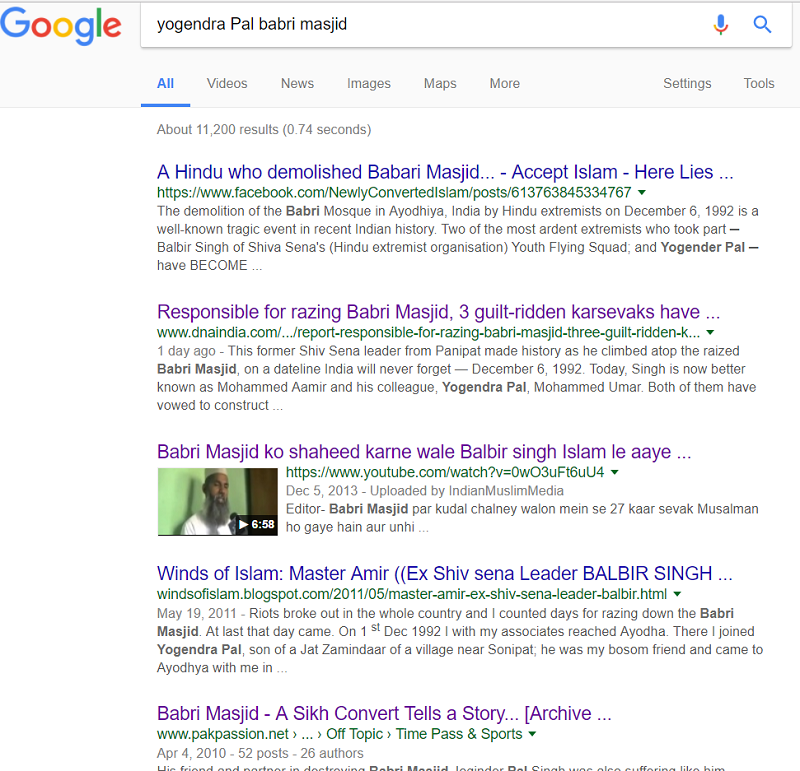
Task: Click the youtube.com/watch URL text
Action: 445,472
